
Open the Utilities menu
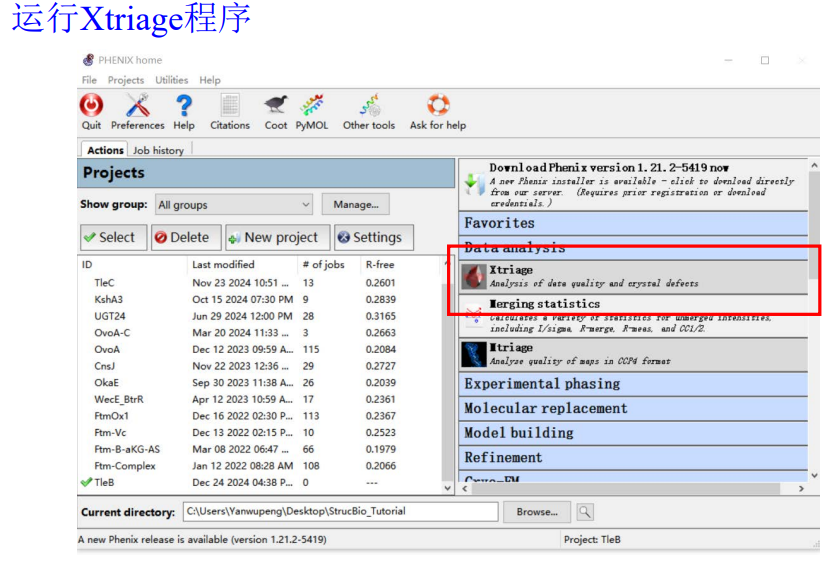tap(172, 80)
